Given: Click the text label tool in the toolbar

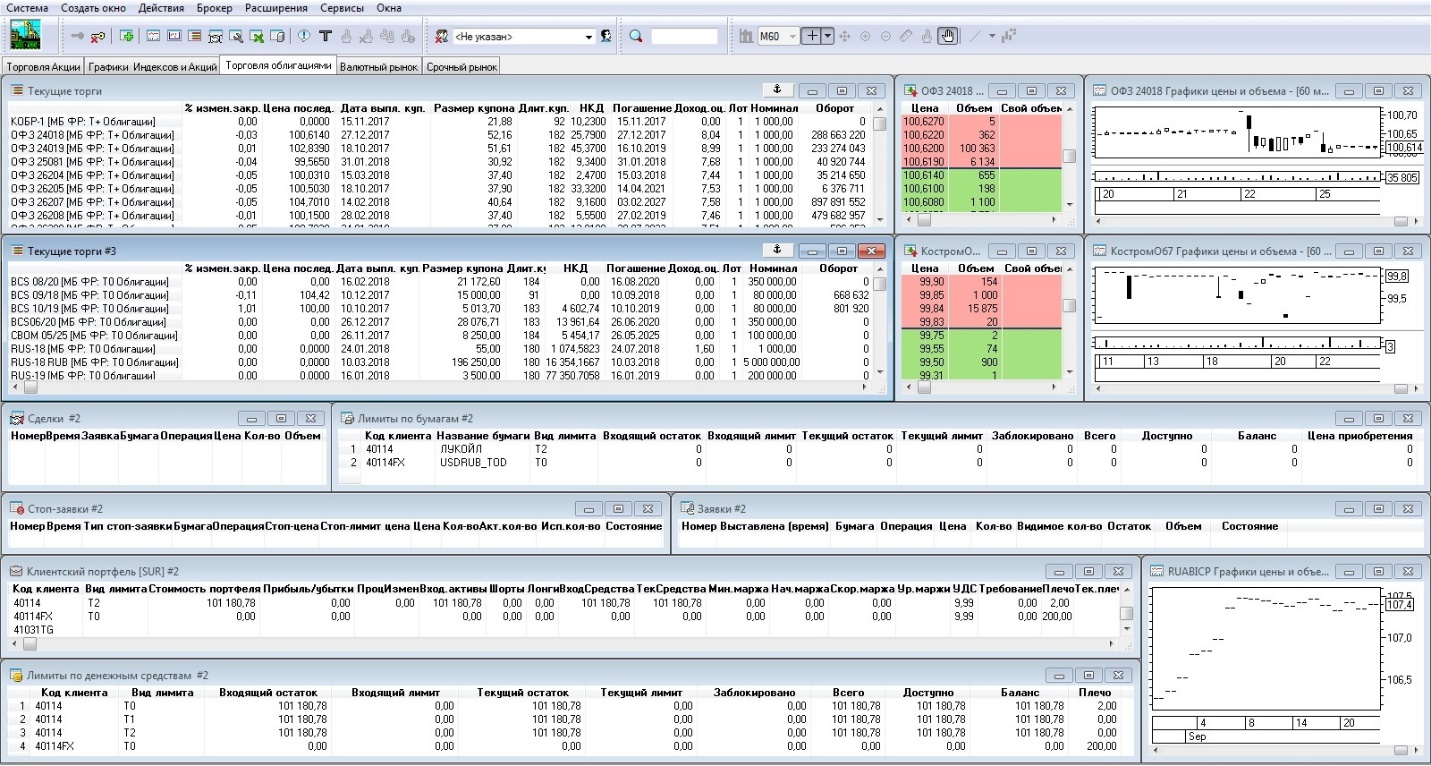Looking at the screenshot, I should click(325, 36).
